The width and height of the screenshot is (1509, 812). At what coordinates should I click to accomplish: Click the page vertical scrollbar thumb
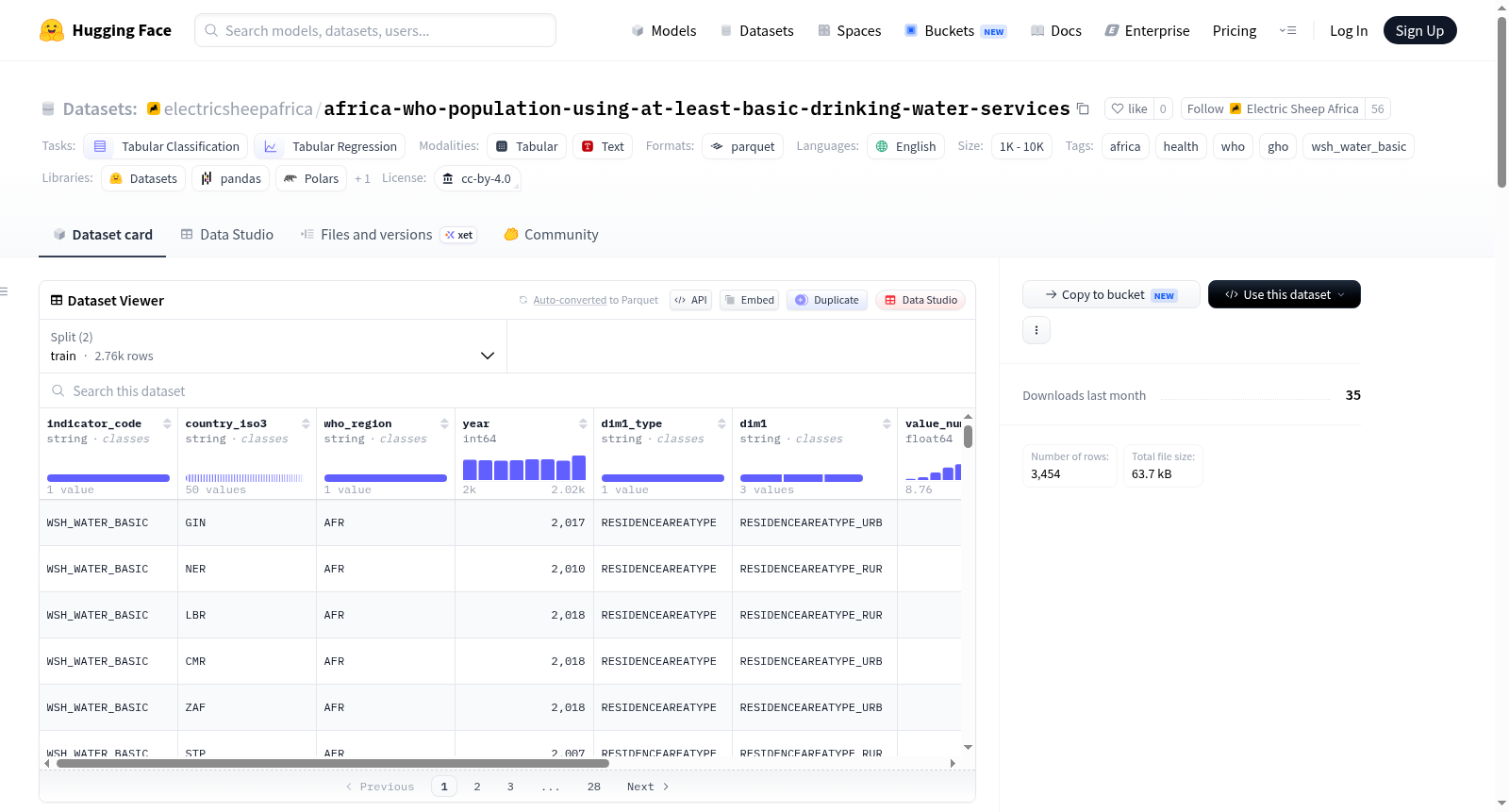(x=1501, y=102)
